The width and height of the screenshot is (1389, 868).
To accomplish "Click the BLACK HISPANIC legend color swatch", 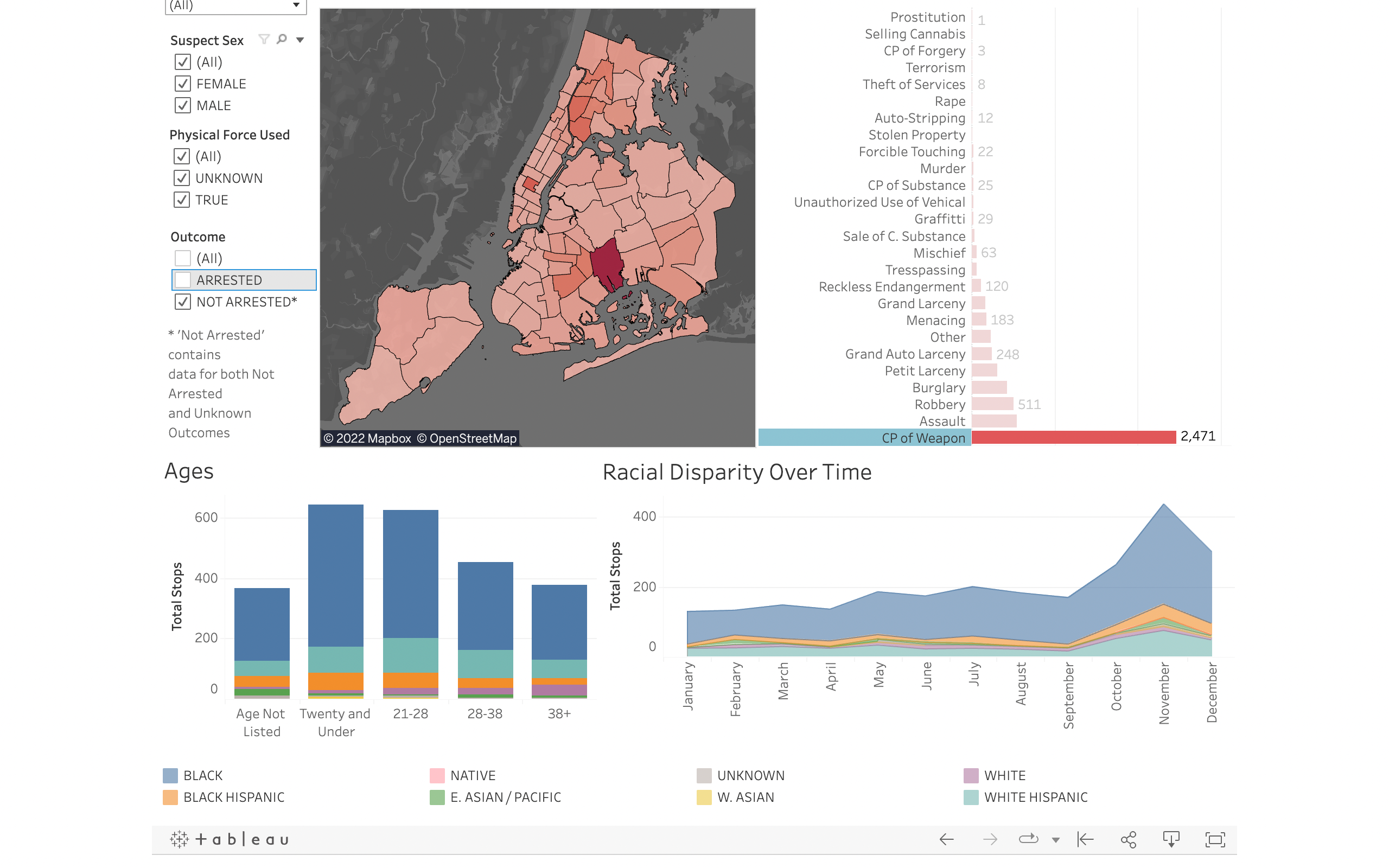I will (x=170, y=797).
